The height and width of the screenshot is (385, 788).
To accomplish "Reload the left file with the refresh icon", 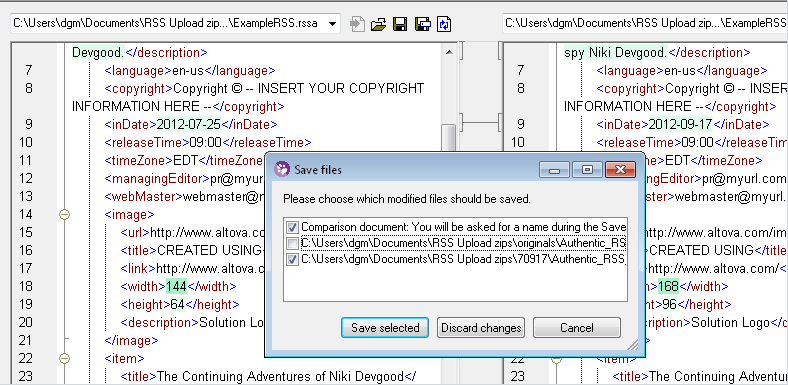I will pyautogui.click(x=444, y=24).
